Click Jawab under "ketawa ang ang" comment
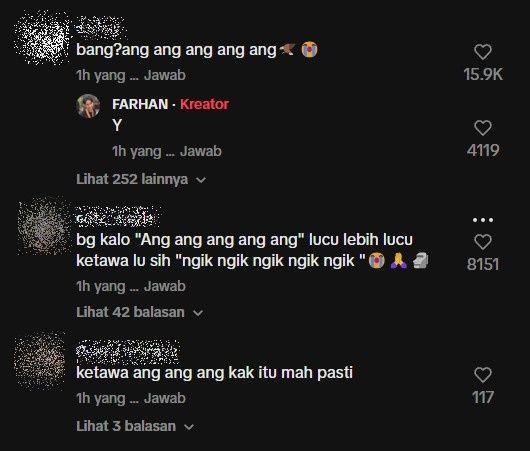Viewport: 530px width, 451px height. 165,398
